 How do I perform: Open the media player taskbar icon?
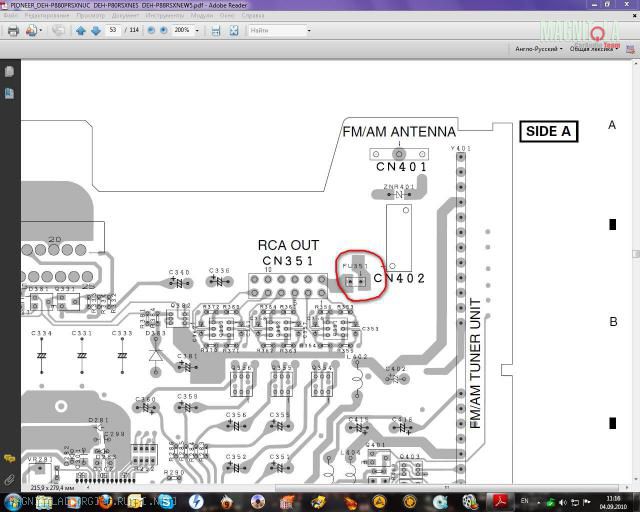[74, 502]
